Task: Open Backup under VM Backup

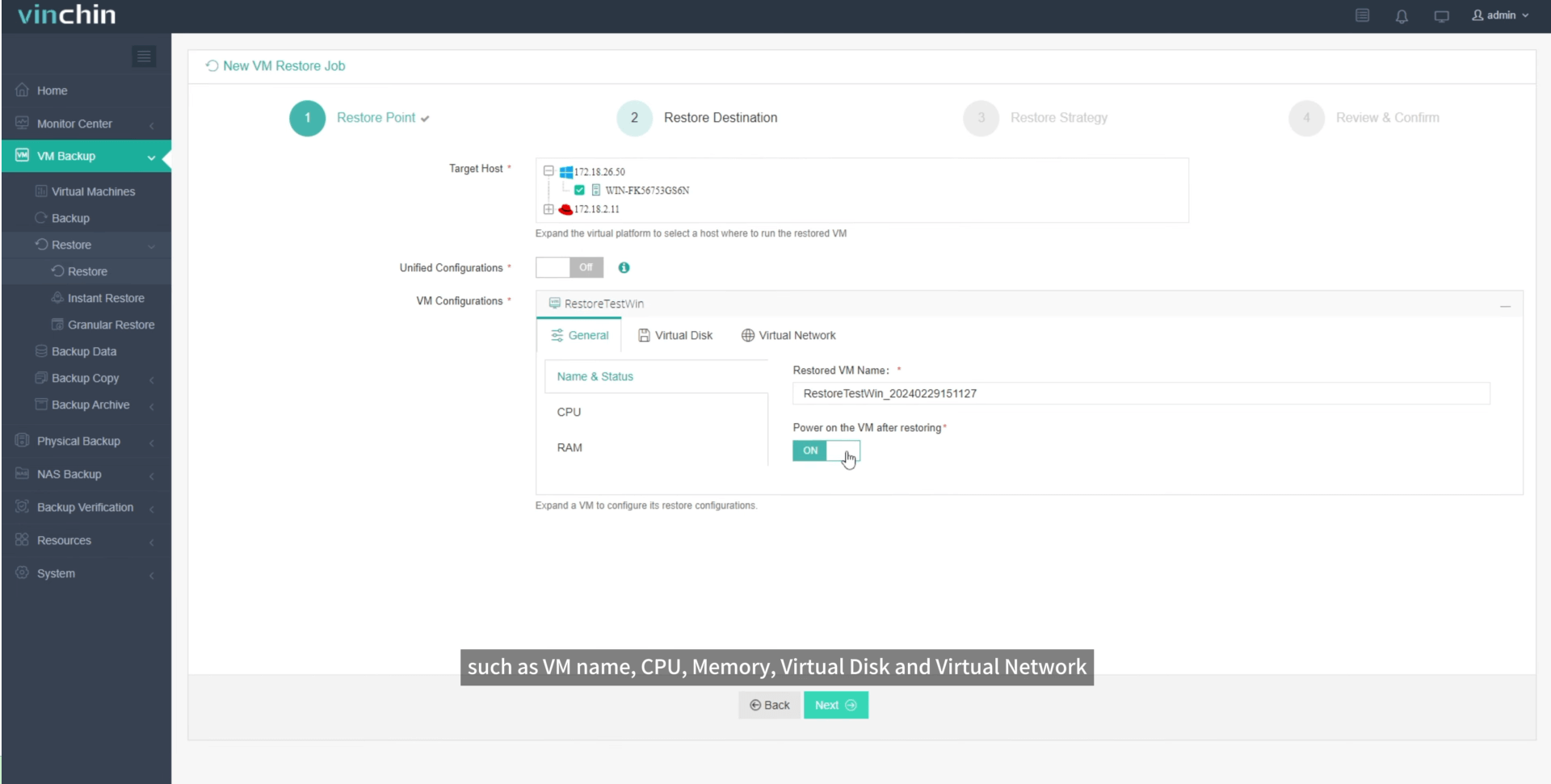Action: (x=70, y=218)
